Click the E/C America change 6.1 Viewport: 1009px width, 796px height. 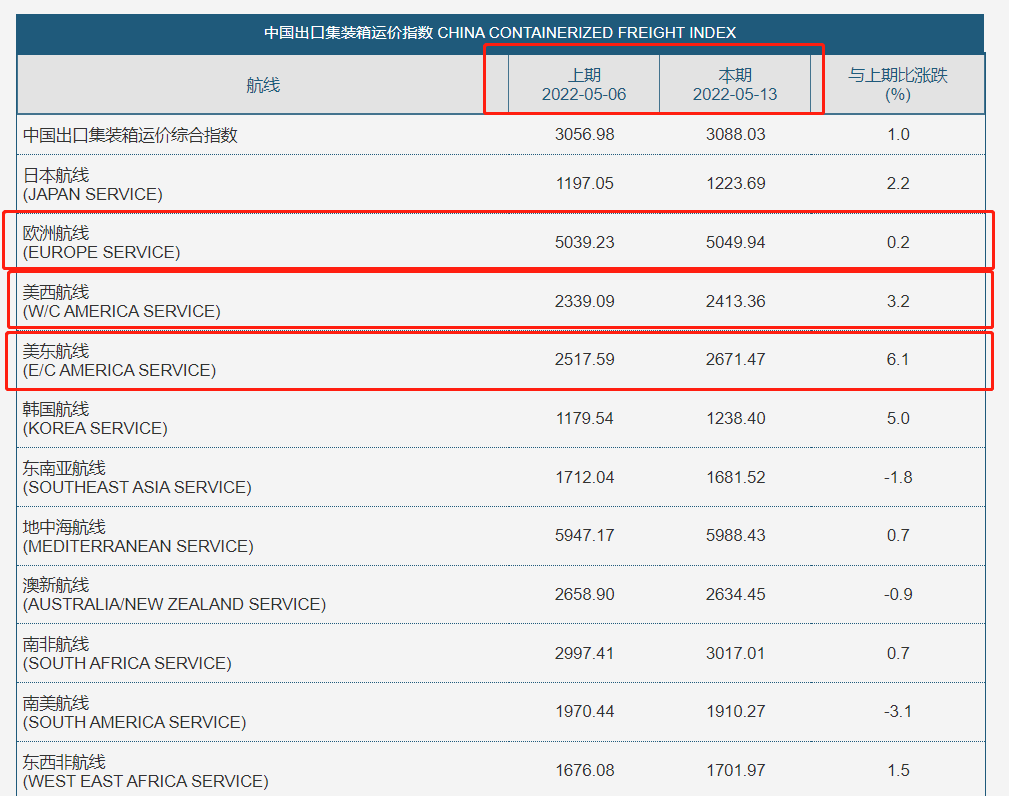[x=898, y=359]
